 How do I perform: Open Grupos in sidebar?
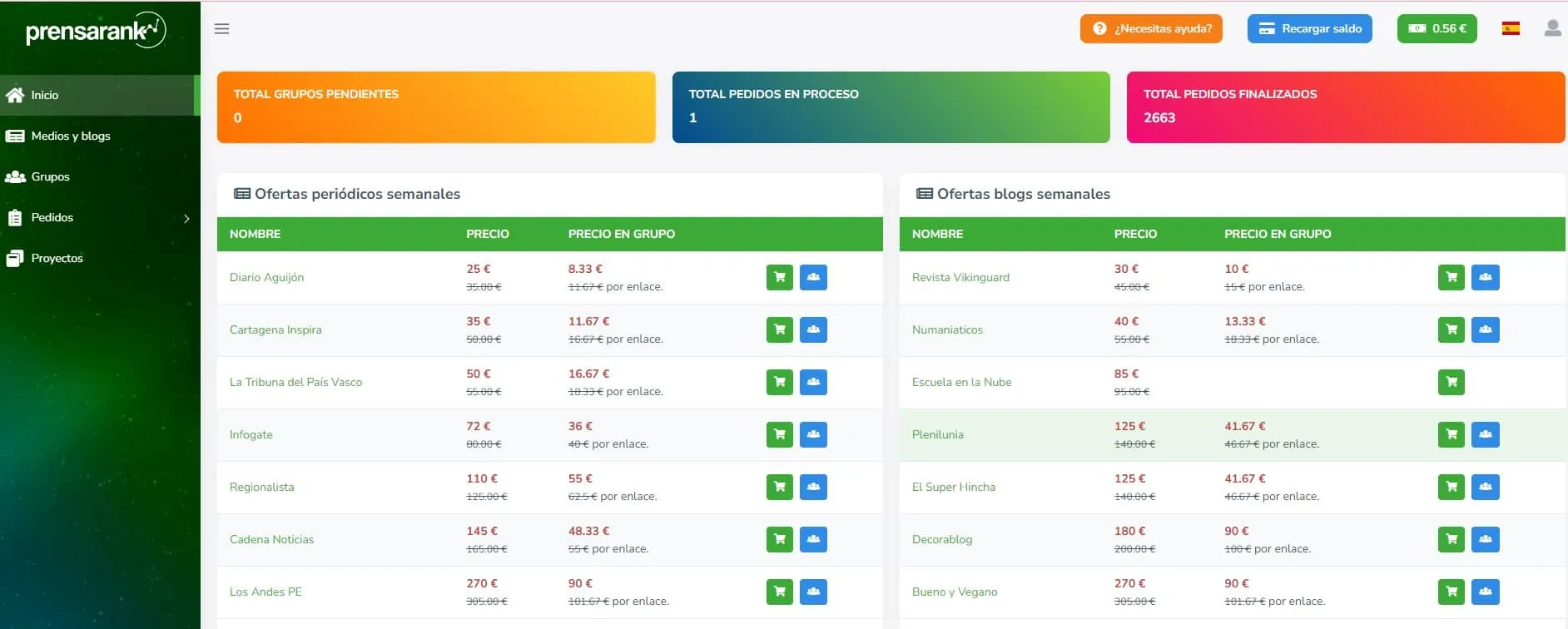(100, 176)
